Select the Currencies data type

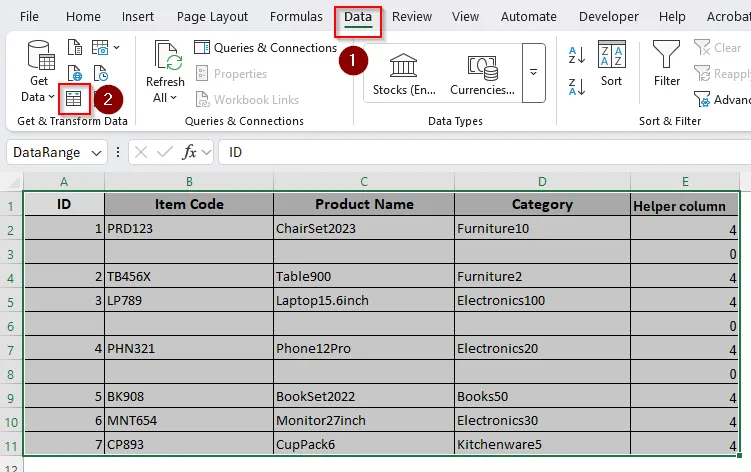click(x=482, y=73)
